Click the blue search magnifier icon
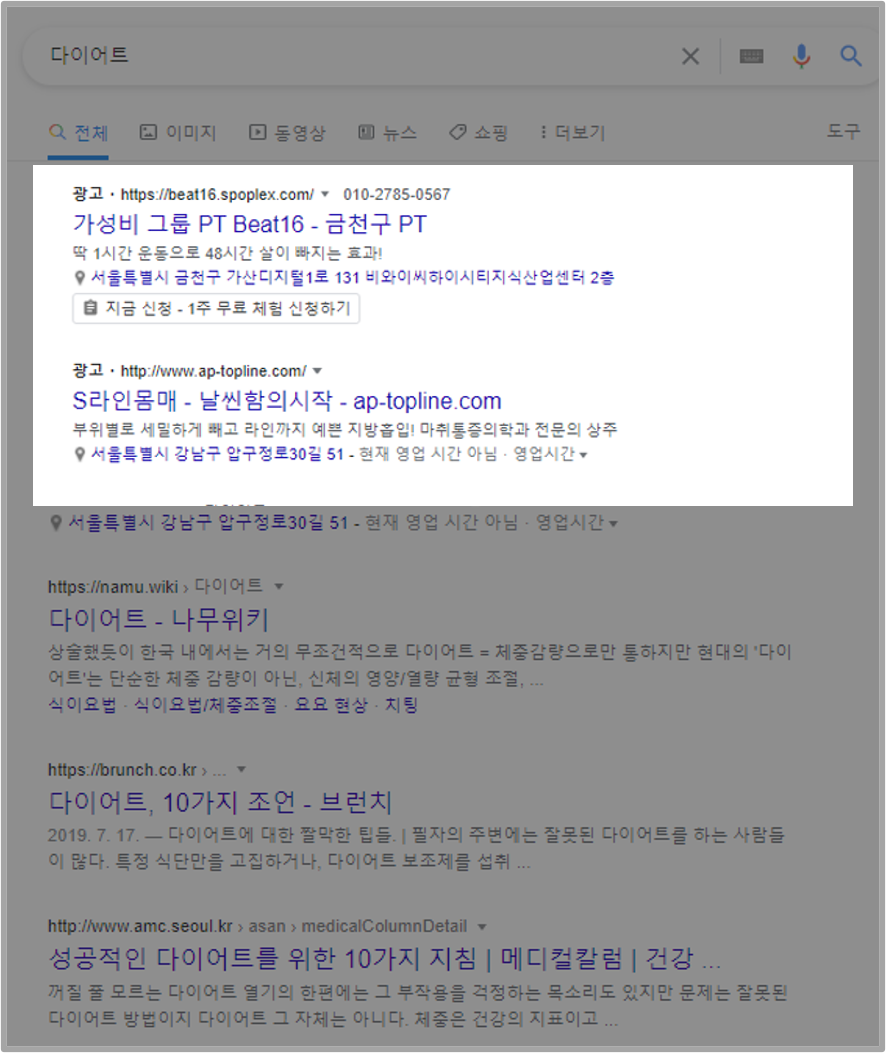Viewport: 886px width, 1053px height. (851, 57)
